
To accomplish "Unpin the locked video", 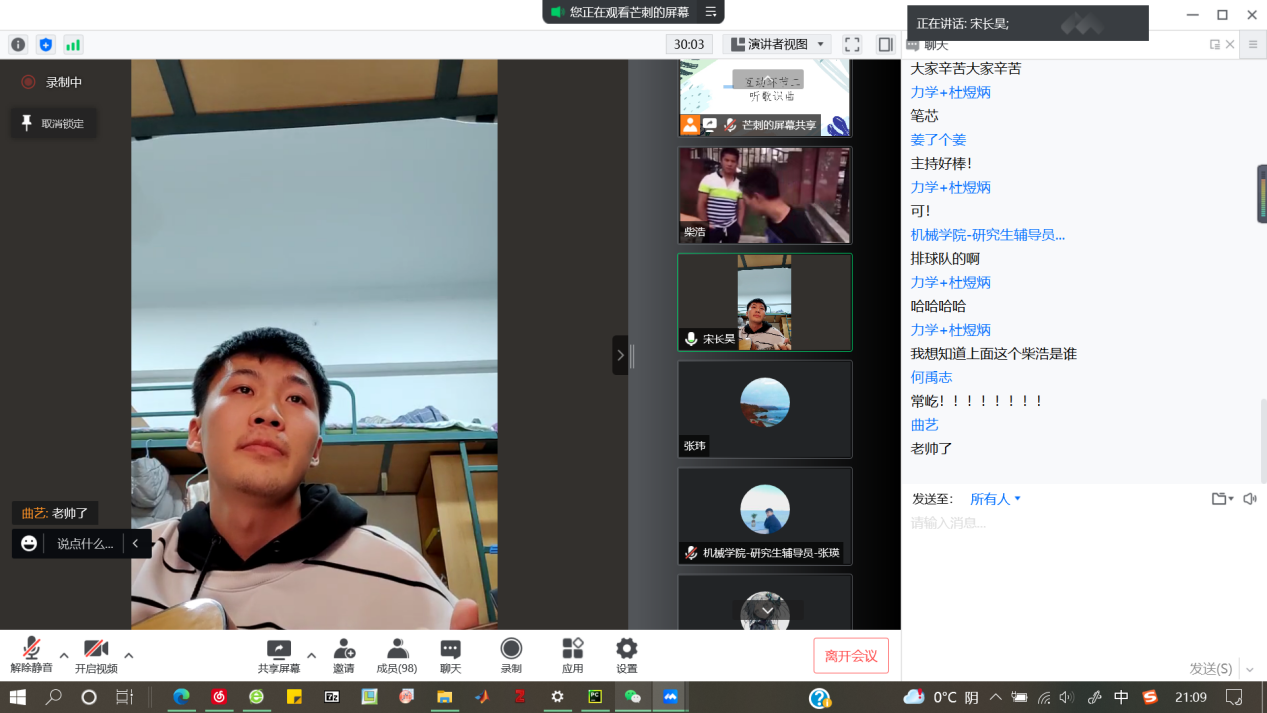I will pyautogui.click(x=54, y=124).
